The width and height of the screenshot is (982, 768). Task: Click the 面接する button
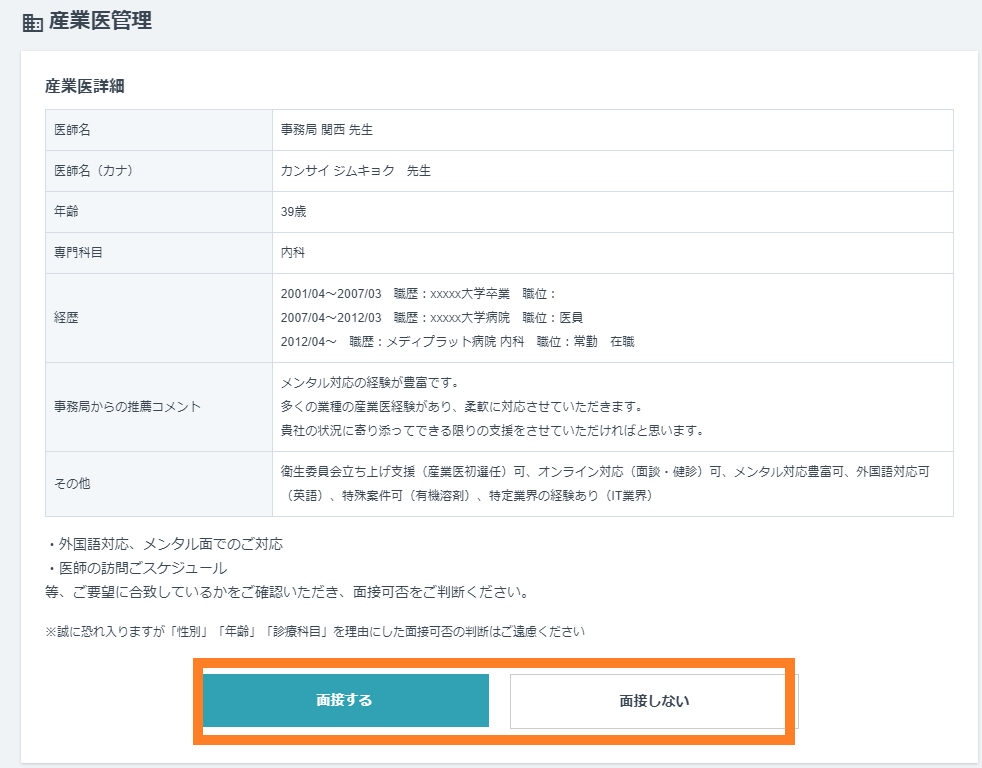click(347, 700)
